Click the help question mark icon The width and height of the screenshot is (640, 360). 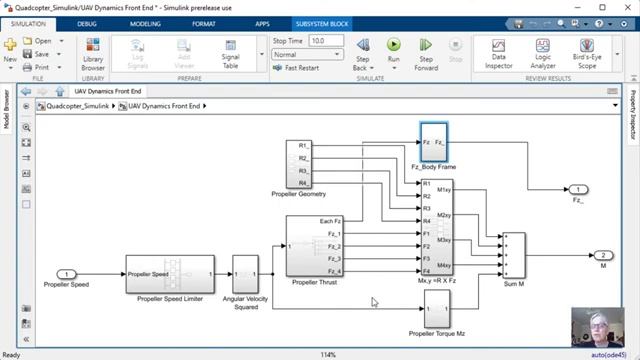[599, 24]
